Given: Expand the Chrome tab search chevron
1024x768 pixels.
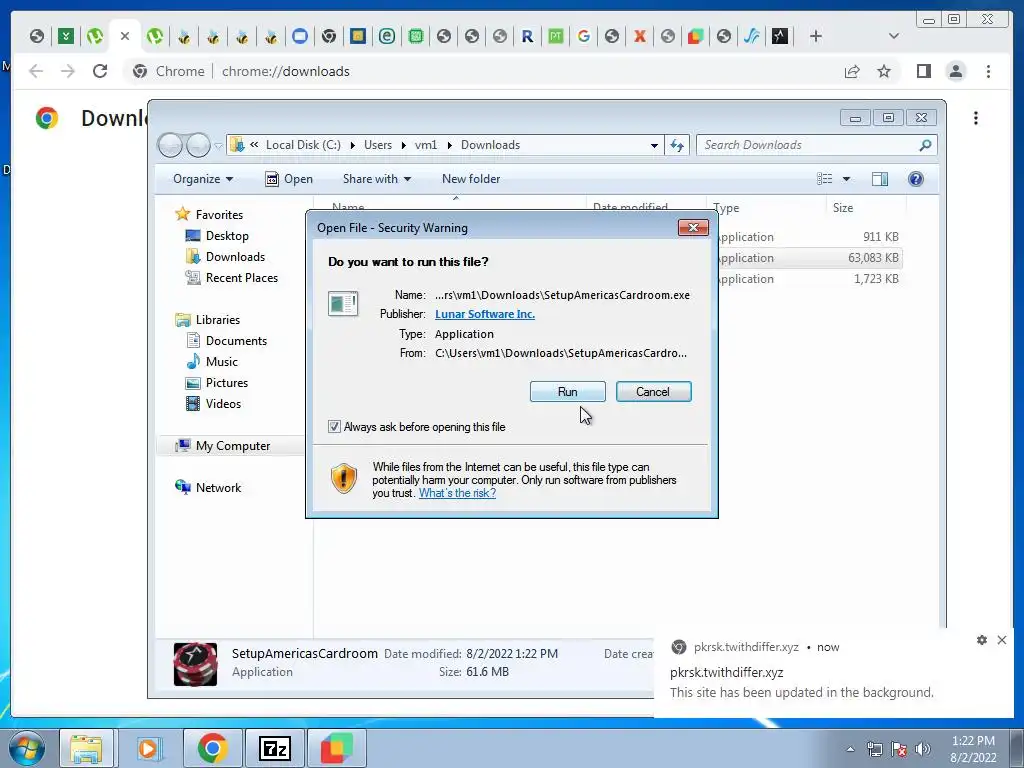Looking at the screenshot, I should [894, 37].
